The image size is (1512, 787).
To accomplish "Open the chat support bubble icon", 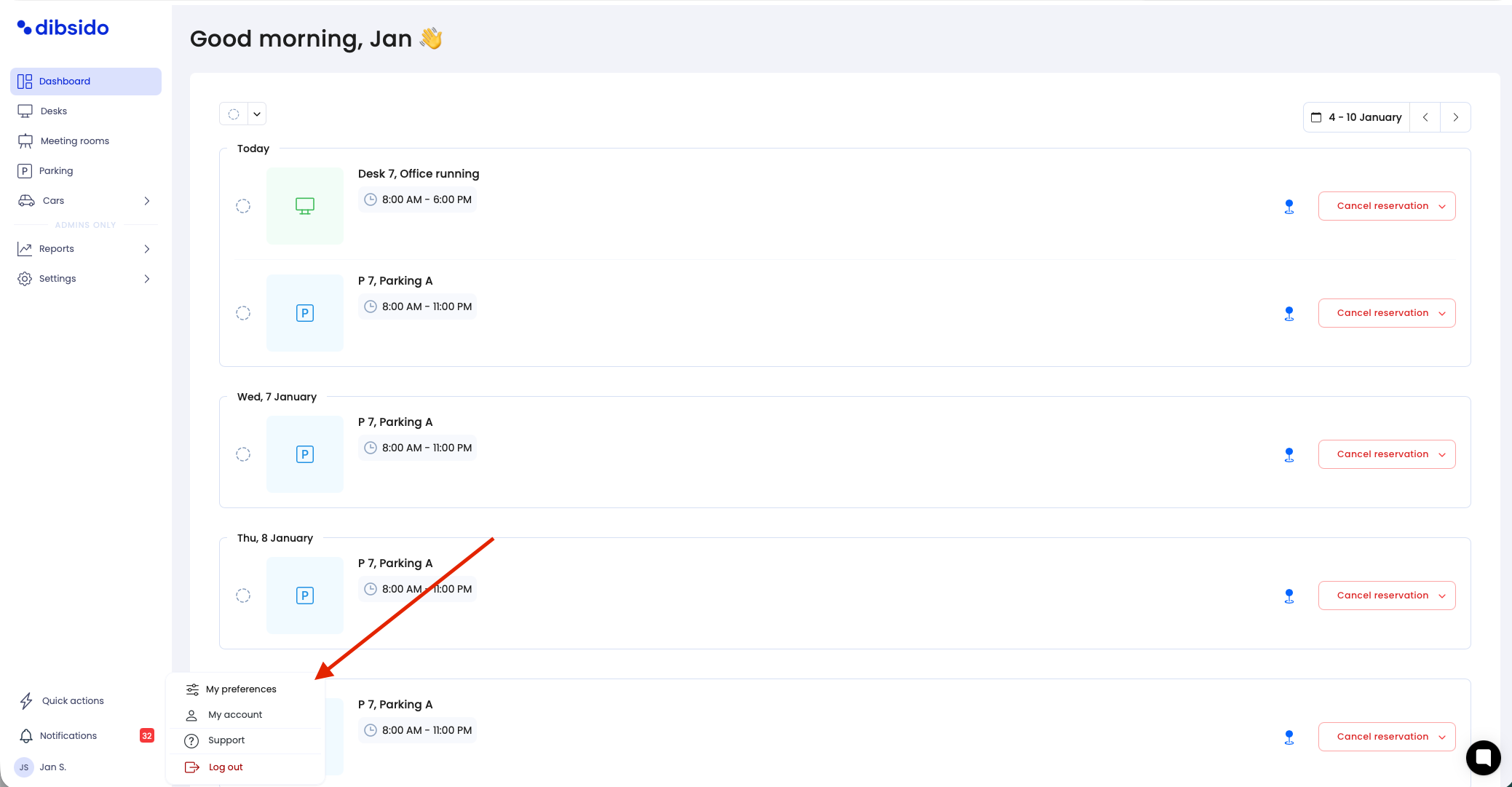I will click(x=1483, y=758).
